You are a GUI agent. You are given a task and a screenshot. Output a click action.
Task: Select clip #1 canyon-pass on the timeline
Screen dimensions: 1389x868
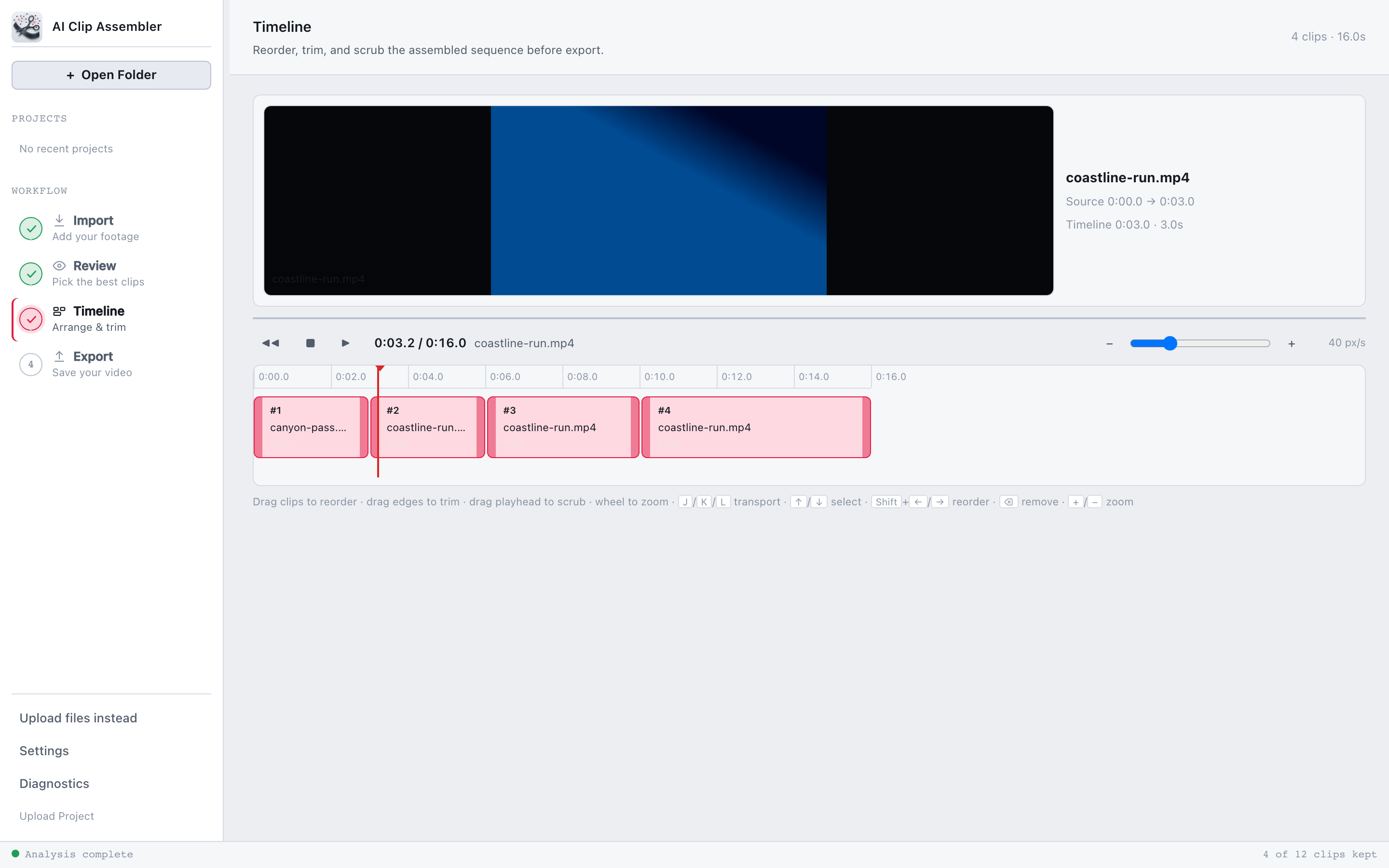311,427
